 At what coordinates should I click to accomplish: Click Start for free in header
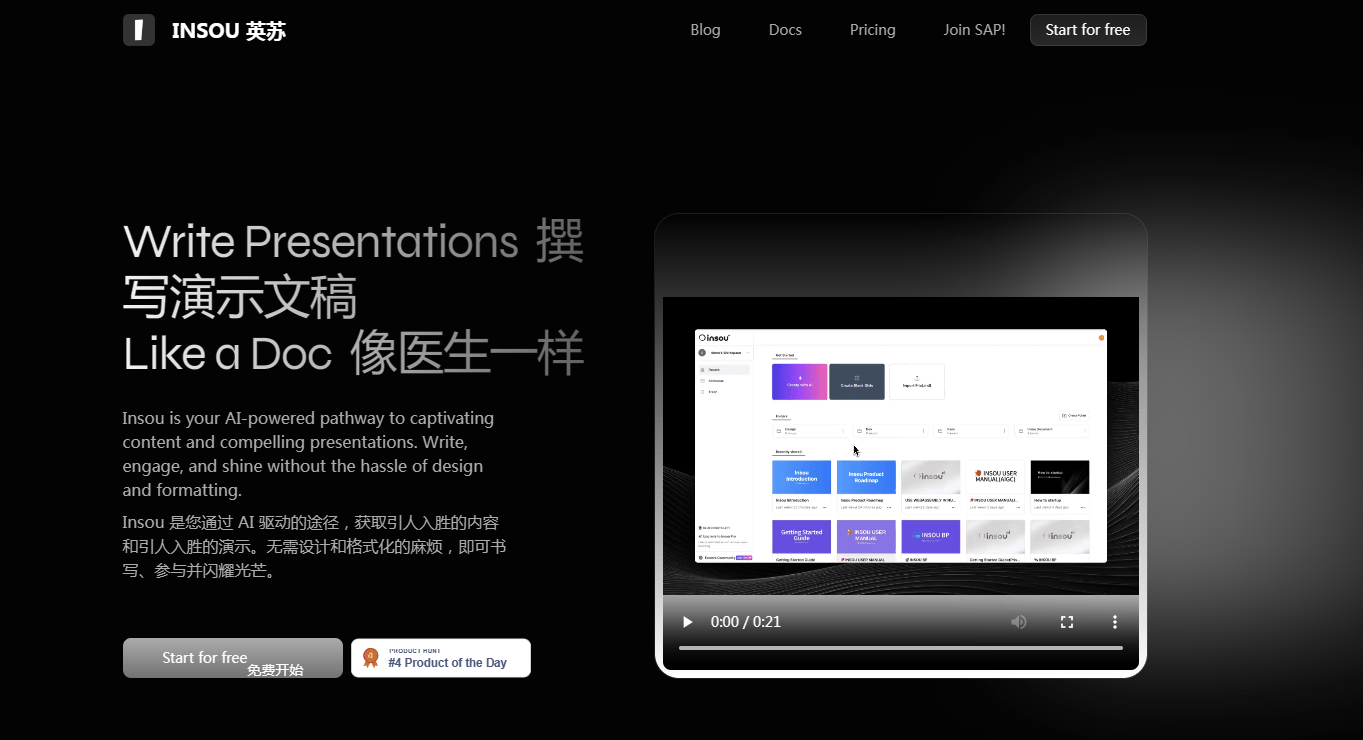1088,30
